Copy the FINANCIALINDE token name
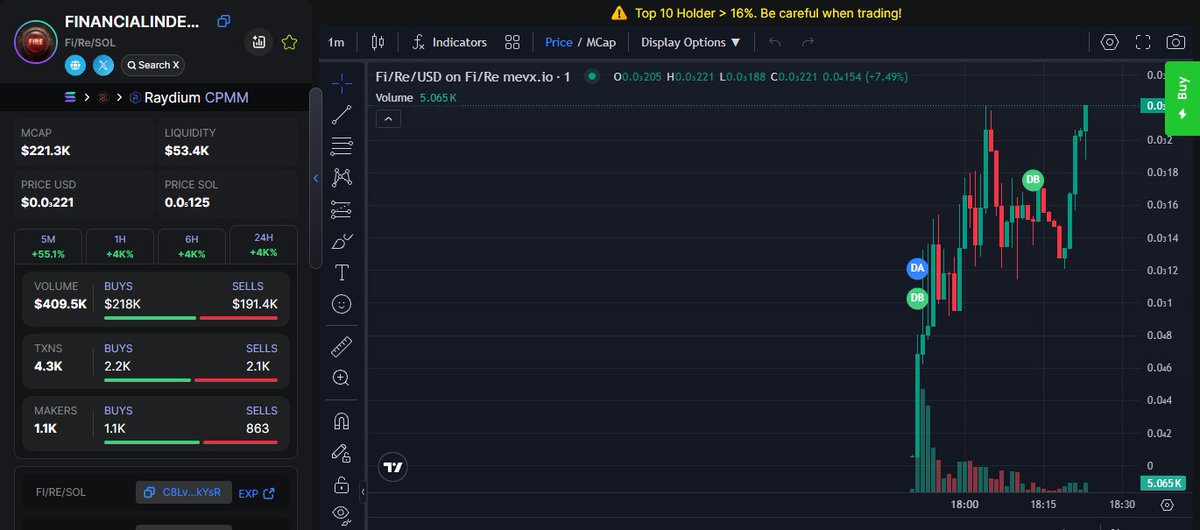Image resolution: width=1200 pixels, height=530 pixels. coord(224,21)
